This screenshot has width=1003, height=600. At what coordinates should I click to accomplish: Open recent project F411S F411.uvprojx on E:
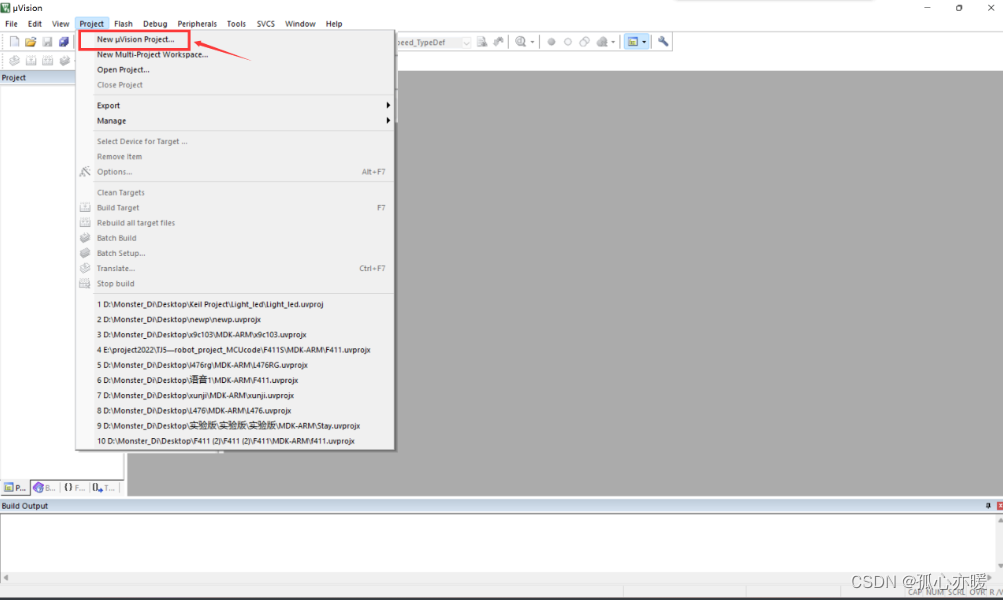[235, 350]
